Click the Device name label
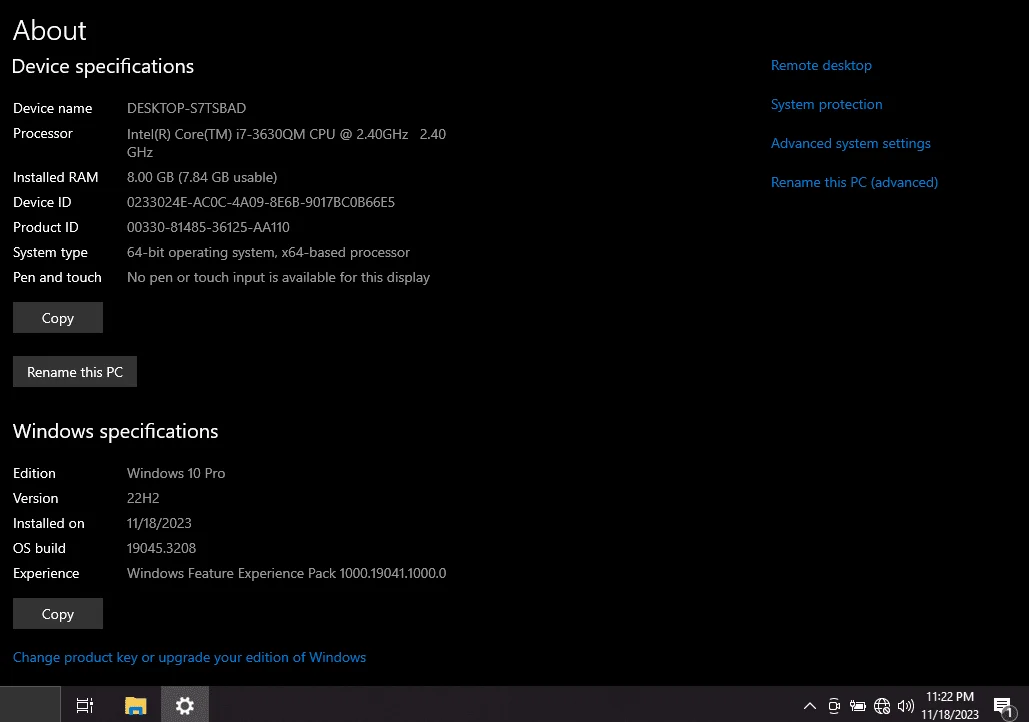 click(x=52, y=108)
